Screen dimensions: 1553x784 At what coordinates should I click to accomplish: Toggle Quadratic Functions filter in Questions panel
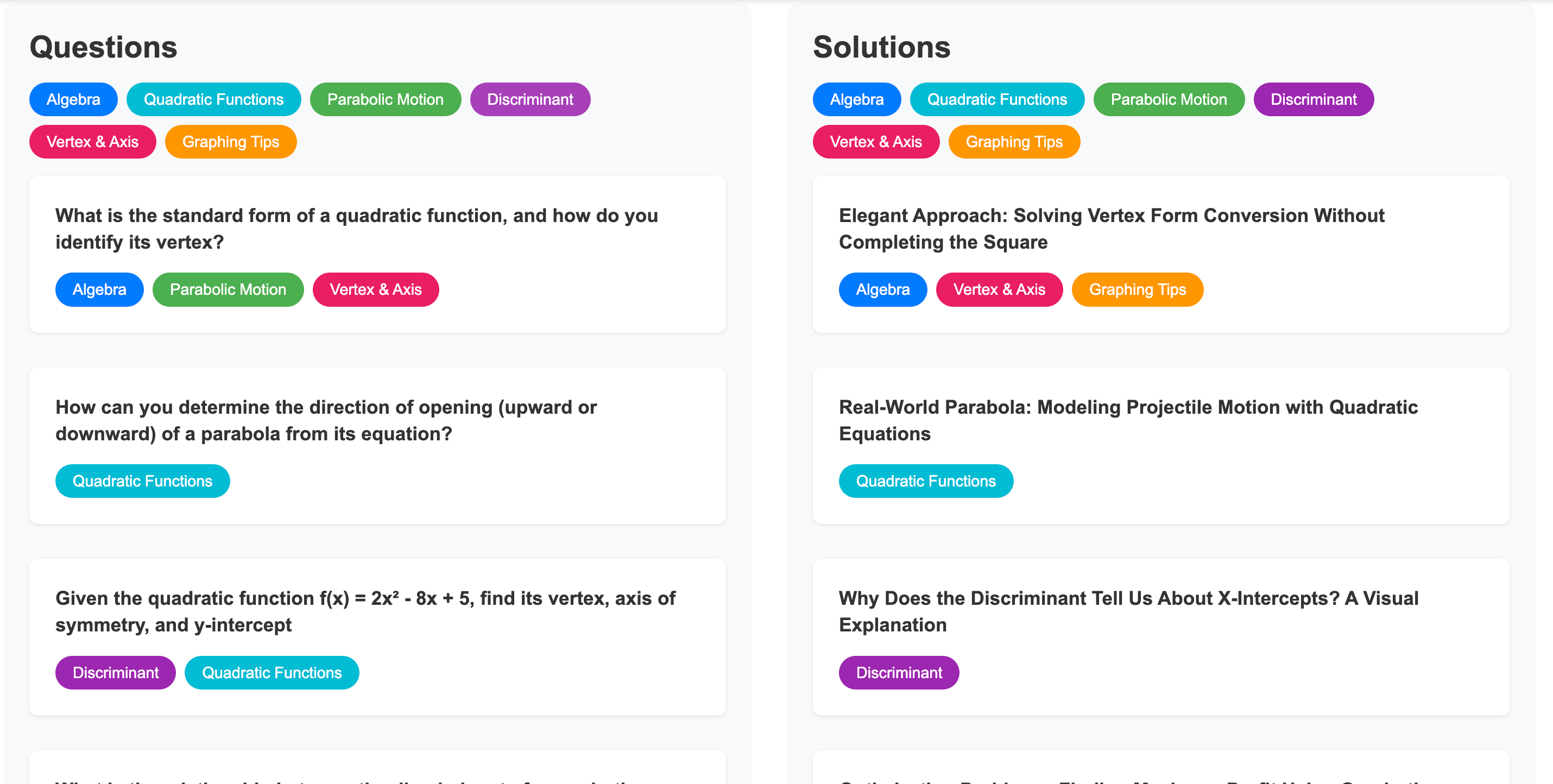[213, 99]
